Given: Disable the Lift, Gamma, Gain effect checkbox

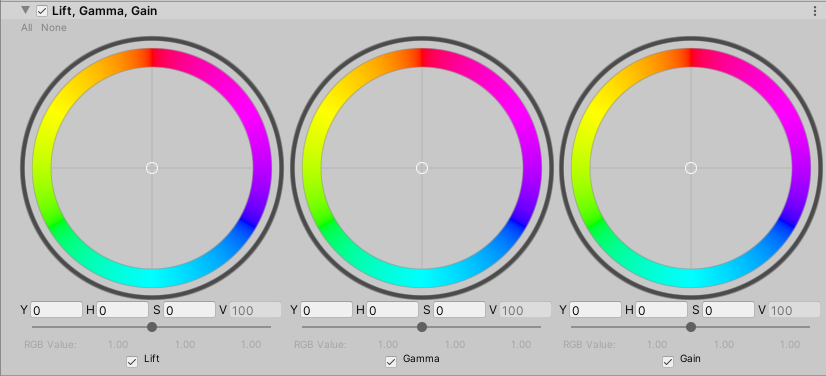Looking at the screenshot, I should click(42, 11).
